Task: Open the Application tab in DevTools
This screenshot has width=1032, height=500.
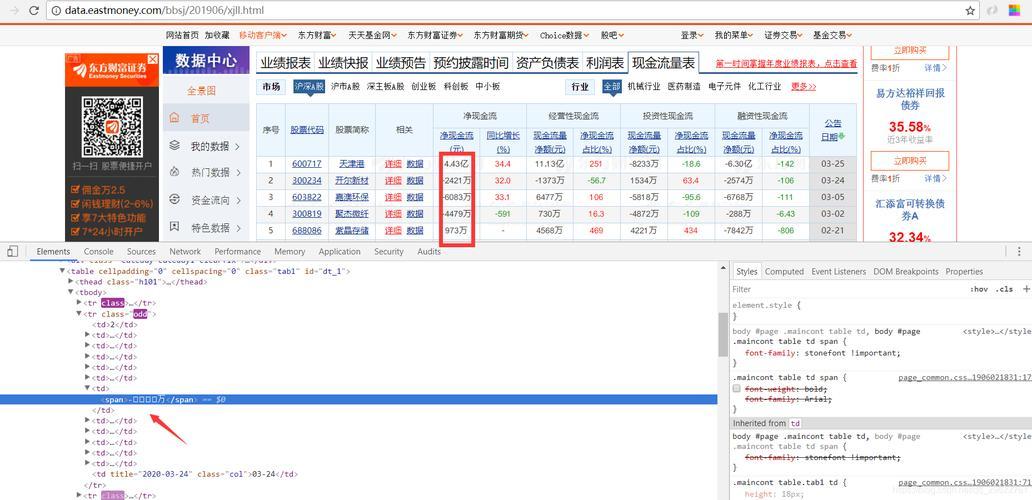Action: (x=339, y=251)
